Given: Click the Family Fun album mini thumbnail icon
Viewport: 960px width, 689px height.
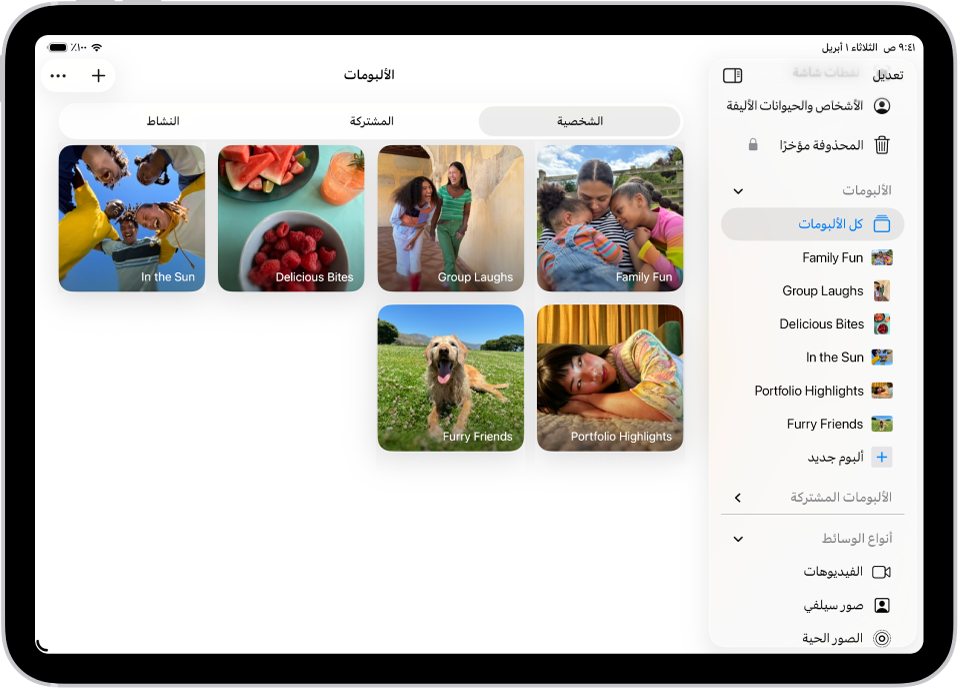Looking at the screenshot, I should tap(881, 257).
